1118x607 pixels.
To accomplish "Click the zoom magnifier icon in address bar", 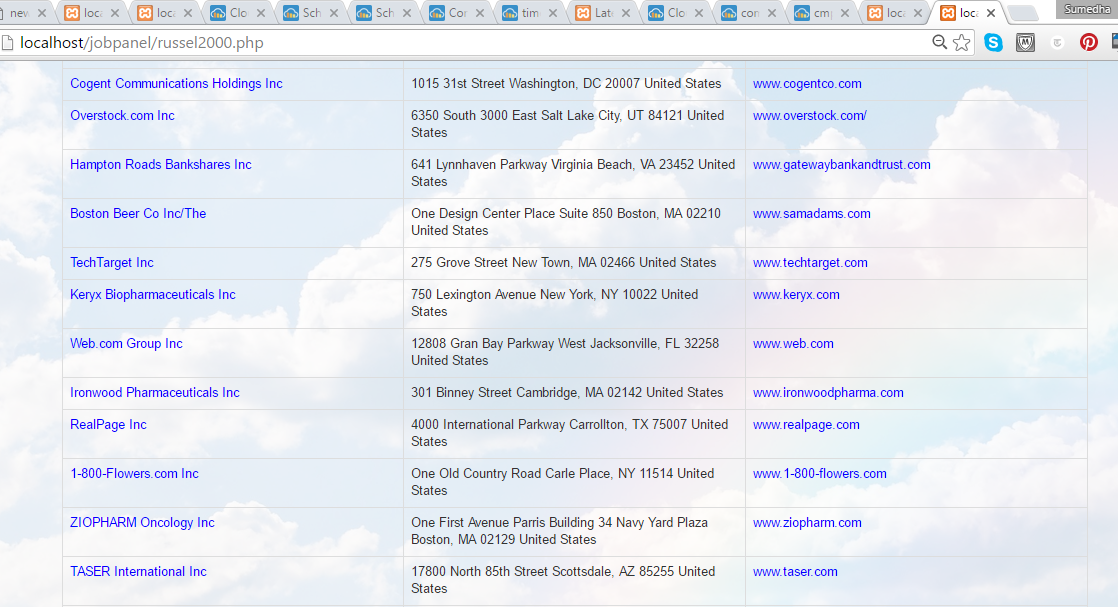I will click(940, 43).
